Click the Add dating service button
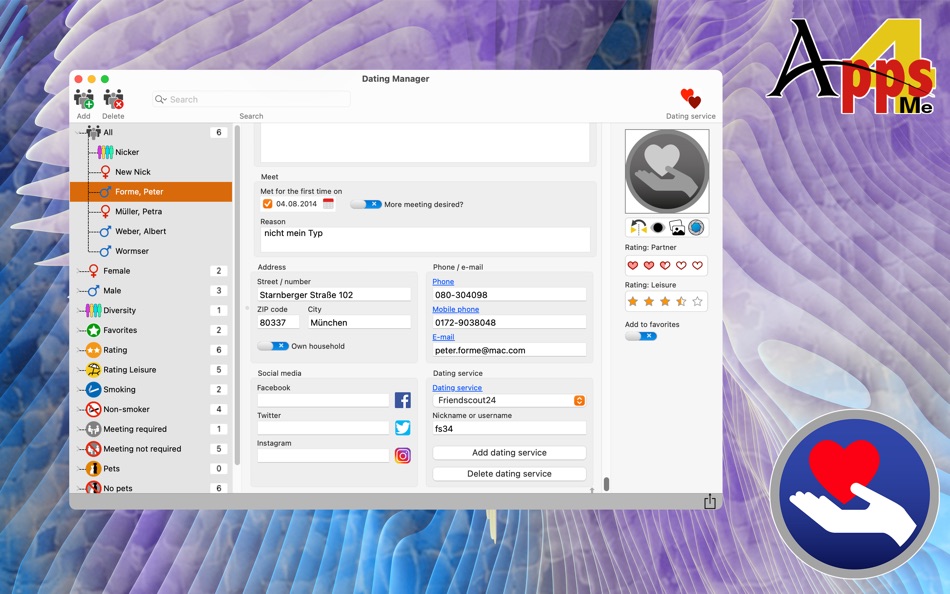 point(508,452)
